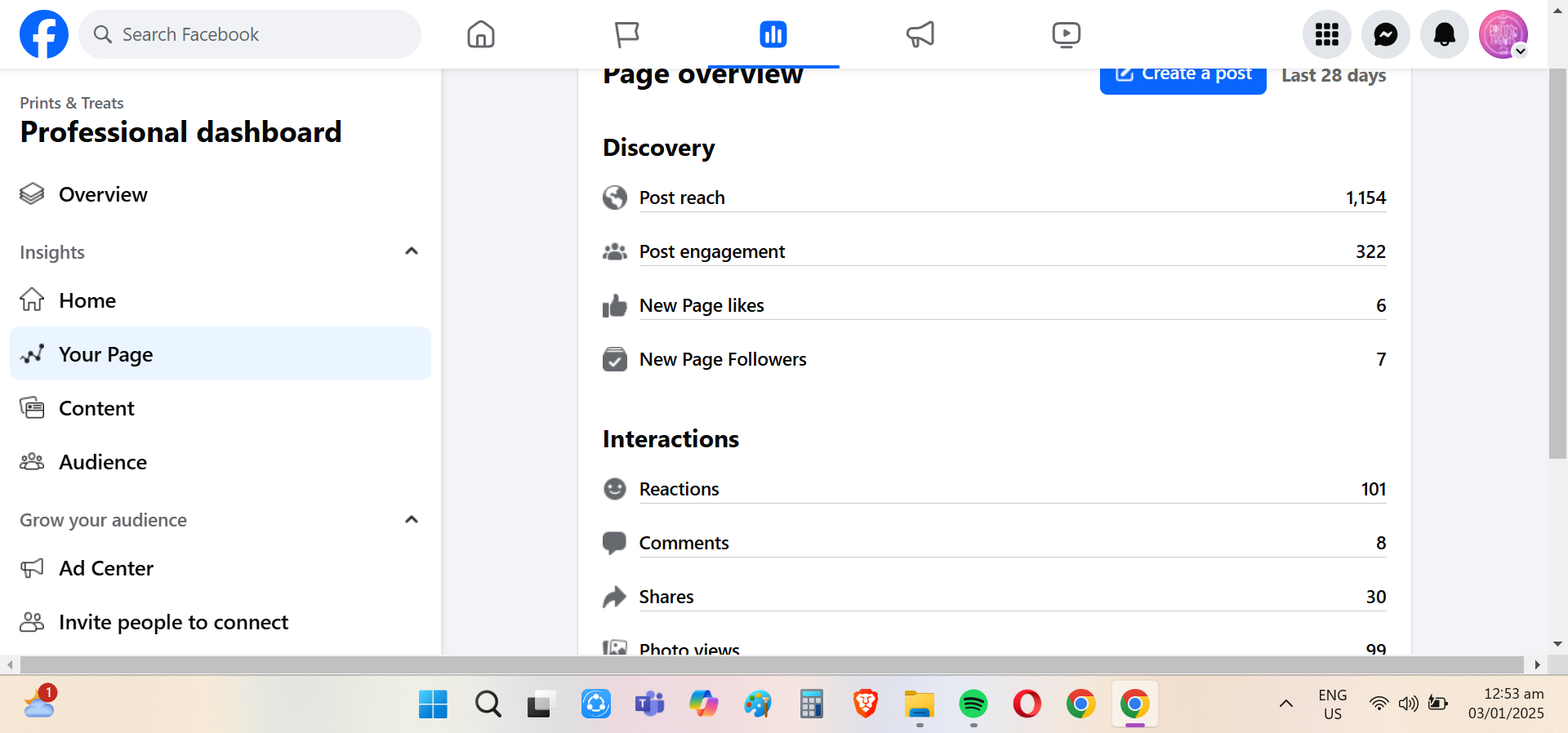Collapse the Insights section

pos(412,251)
